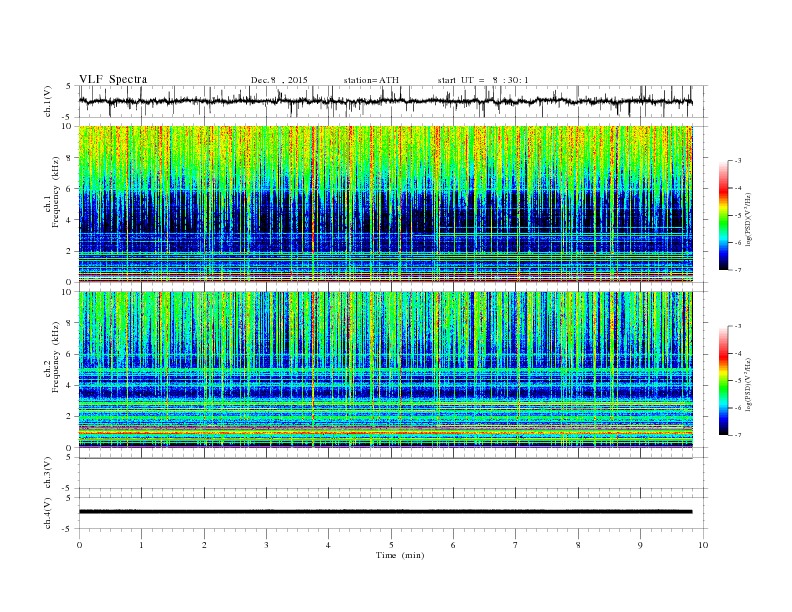This screenshot has height=612, width=792.
Task: Click the "10" tick label on time axis
Action: (703, 545)
